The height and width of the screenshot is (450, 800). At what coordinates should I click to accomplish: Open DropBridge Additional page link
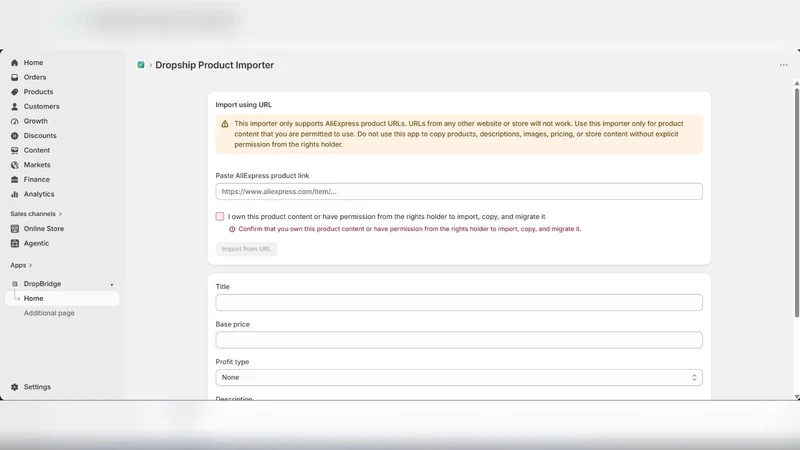(49, 313)
